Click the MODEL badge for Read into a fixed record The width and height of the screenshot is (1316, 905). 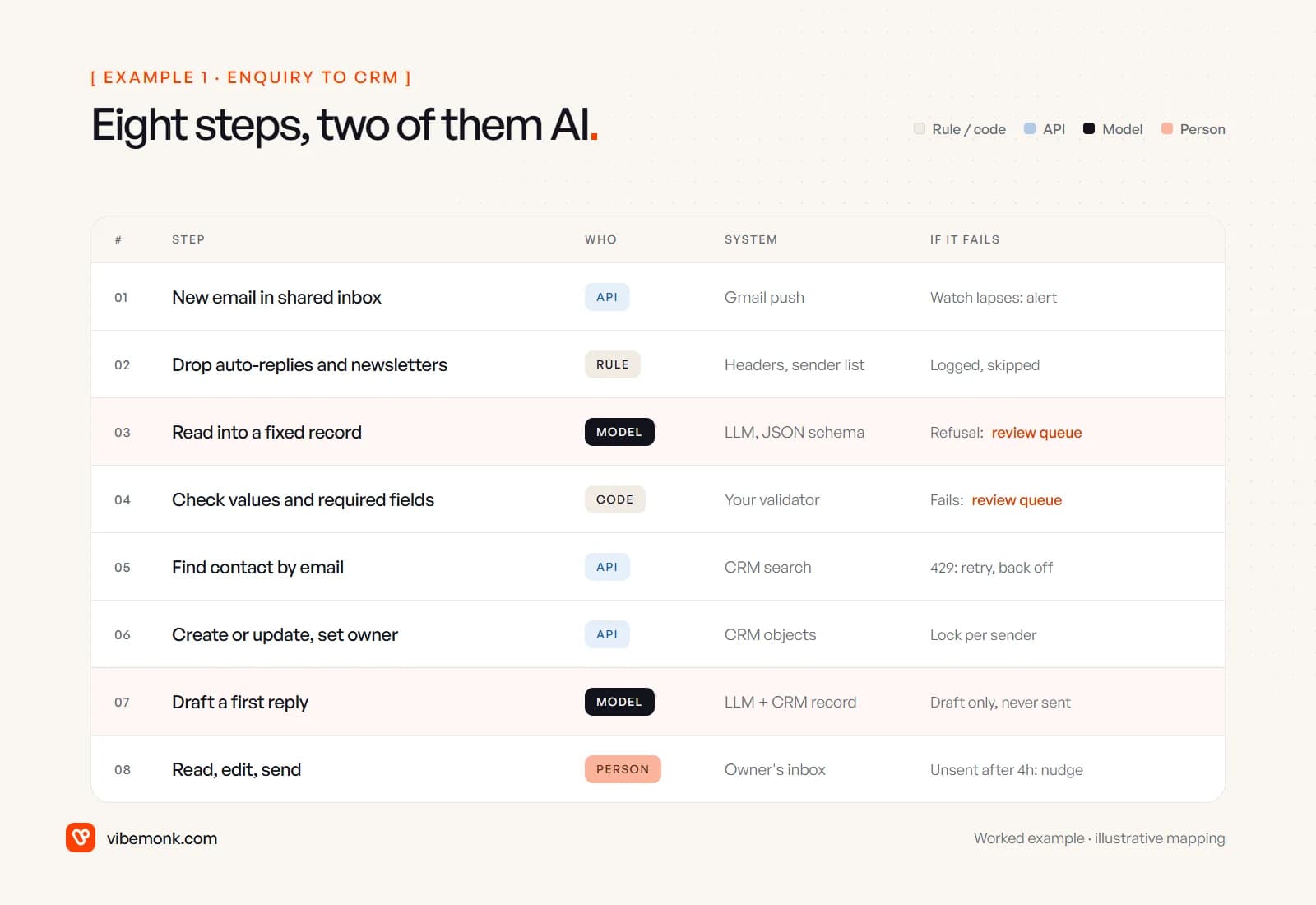[619, 432]
